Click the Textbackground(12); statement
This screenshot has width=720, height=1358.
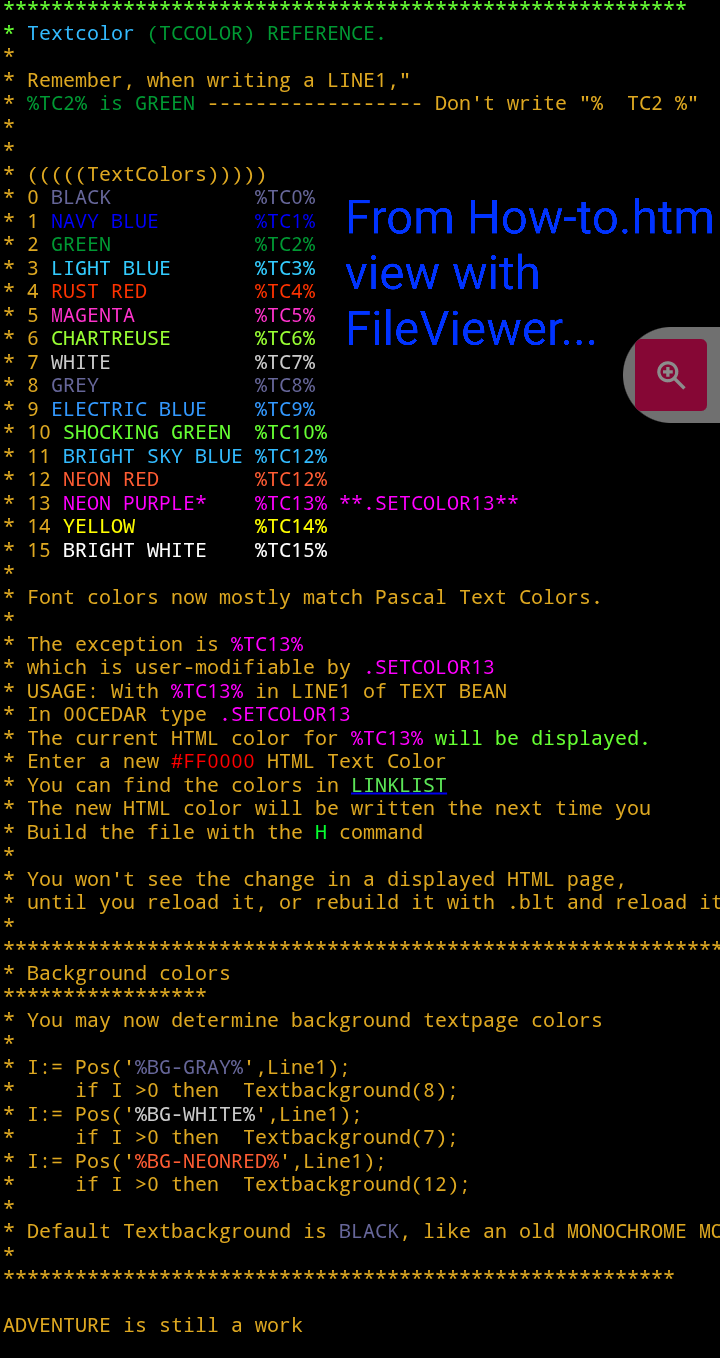(x=356, y=1184)
